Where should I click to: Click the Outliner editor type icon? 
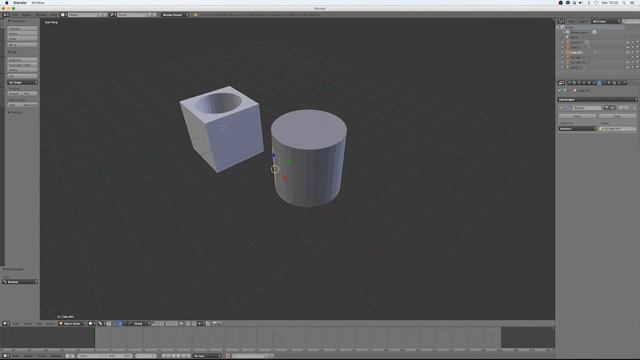coord(561,21)
